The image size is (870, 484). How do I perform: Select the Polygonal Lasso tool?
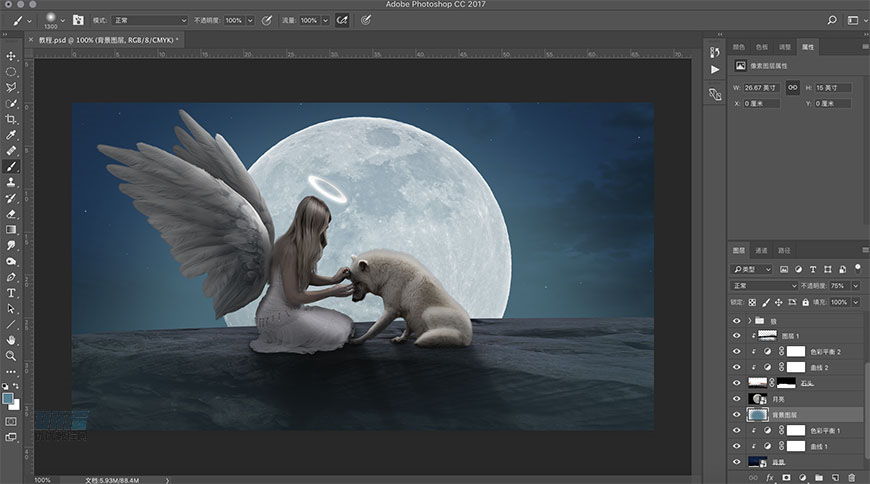click(x=11, y=87)
